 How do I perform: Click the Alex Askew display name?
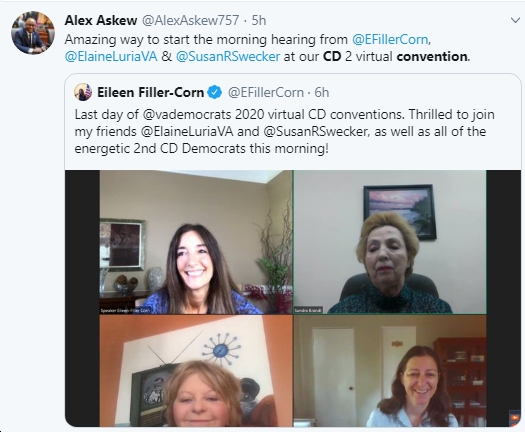tap(101, 20)
